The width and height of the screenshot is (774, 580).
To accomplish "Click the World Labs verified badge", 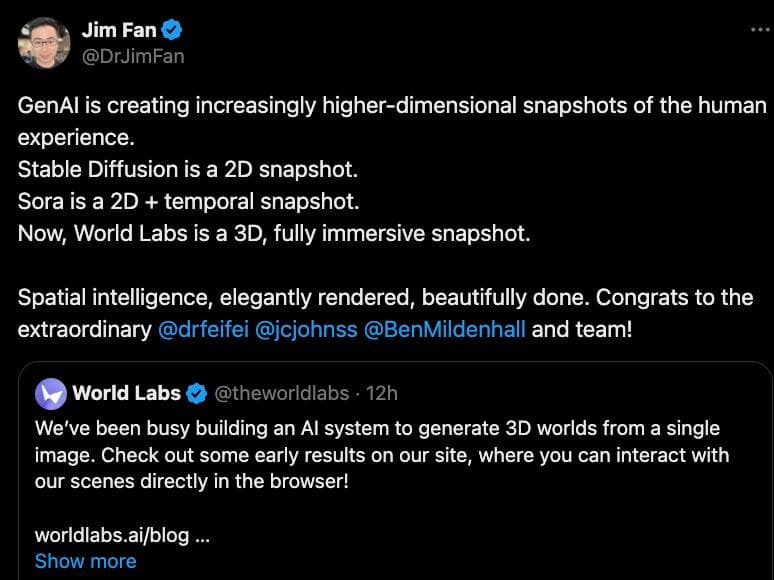I will [198, 393].
